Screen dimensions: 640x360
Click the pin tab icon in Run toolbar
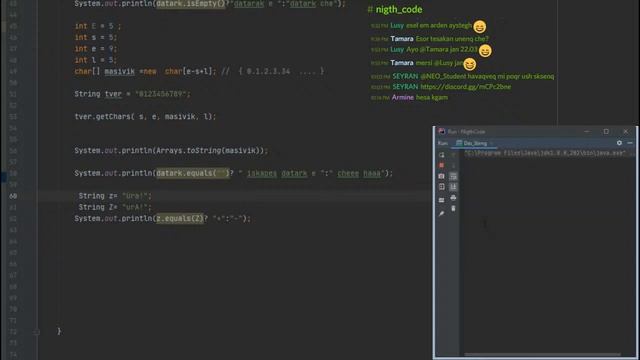coord(441,213)
